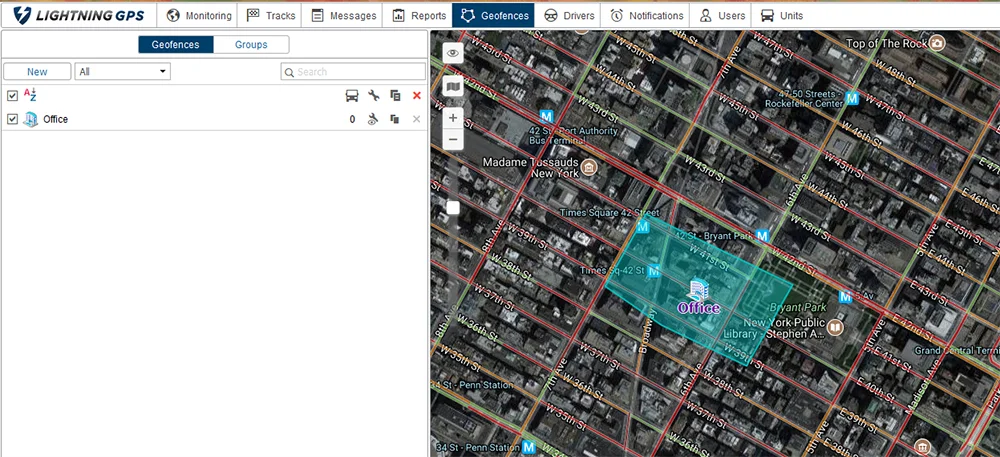Delete selected geofences with red X
The width and height of the screenshot is (1000, 457).
[x=417, y=96]
